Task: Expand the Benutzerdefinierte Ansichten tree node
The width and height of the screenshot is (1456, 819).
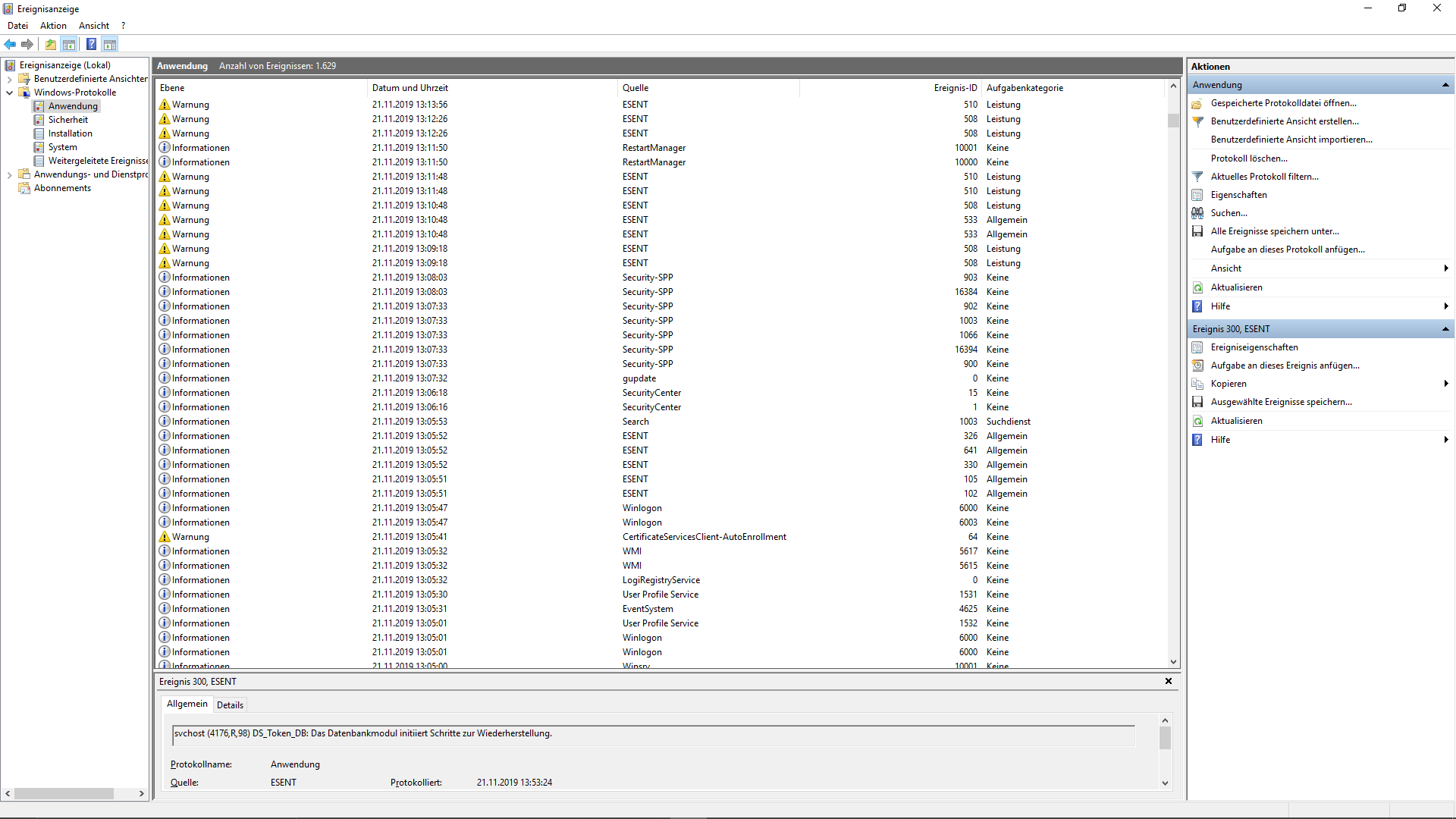Action: 9,79
